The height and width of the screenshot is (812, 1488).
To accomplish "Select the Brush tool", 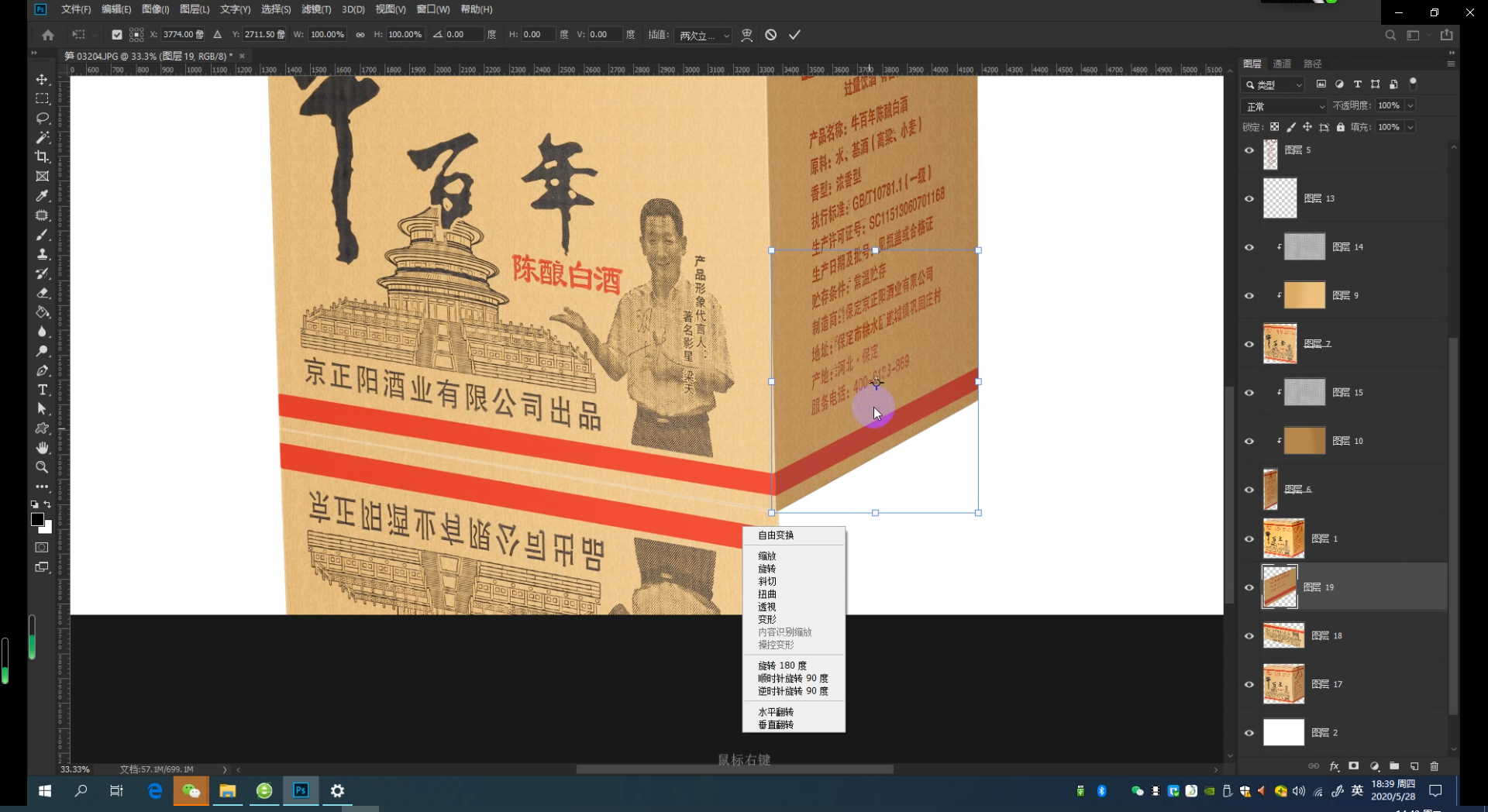I will [42, 235].
